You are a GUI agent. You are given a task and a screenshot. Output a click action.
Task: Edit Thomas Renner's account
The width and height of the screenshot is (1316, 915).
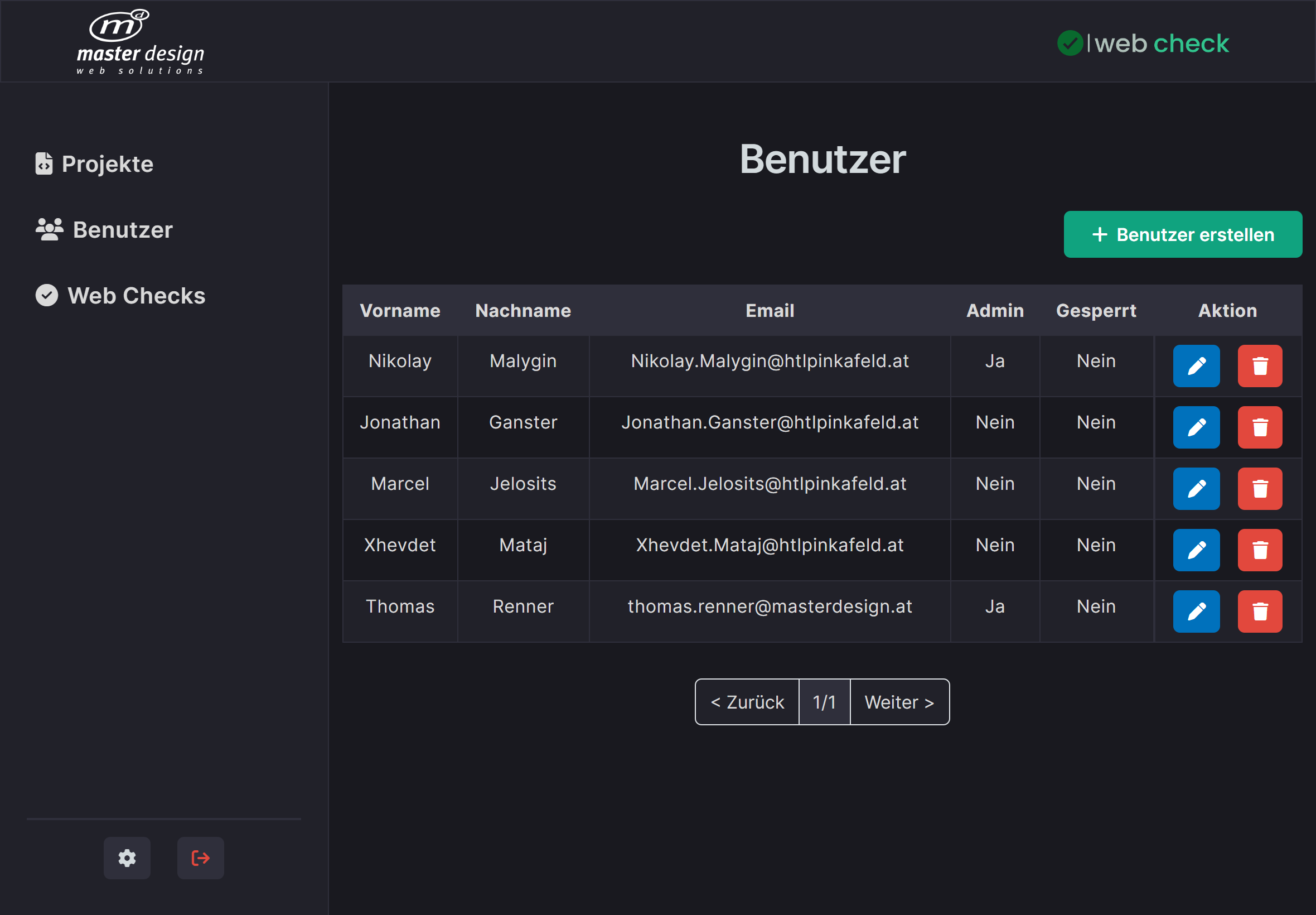[1196, 611]
